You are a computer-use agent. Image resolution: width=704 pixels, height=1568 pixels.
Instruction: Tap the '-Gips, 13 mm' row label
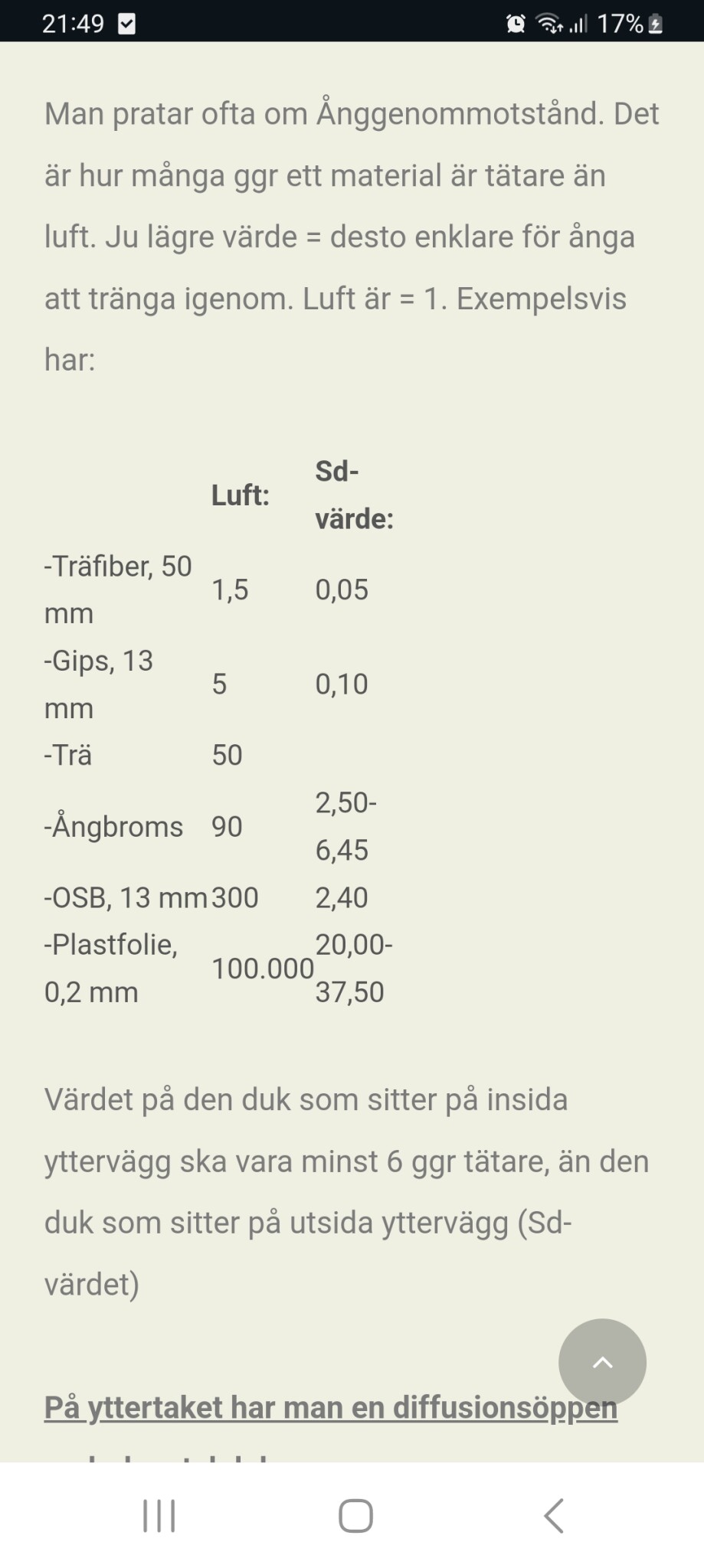[x=99, y=684]
